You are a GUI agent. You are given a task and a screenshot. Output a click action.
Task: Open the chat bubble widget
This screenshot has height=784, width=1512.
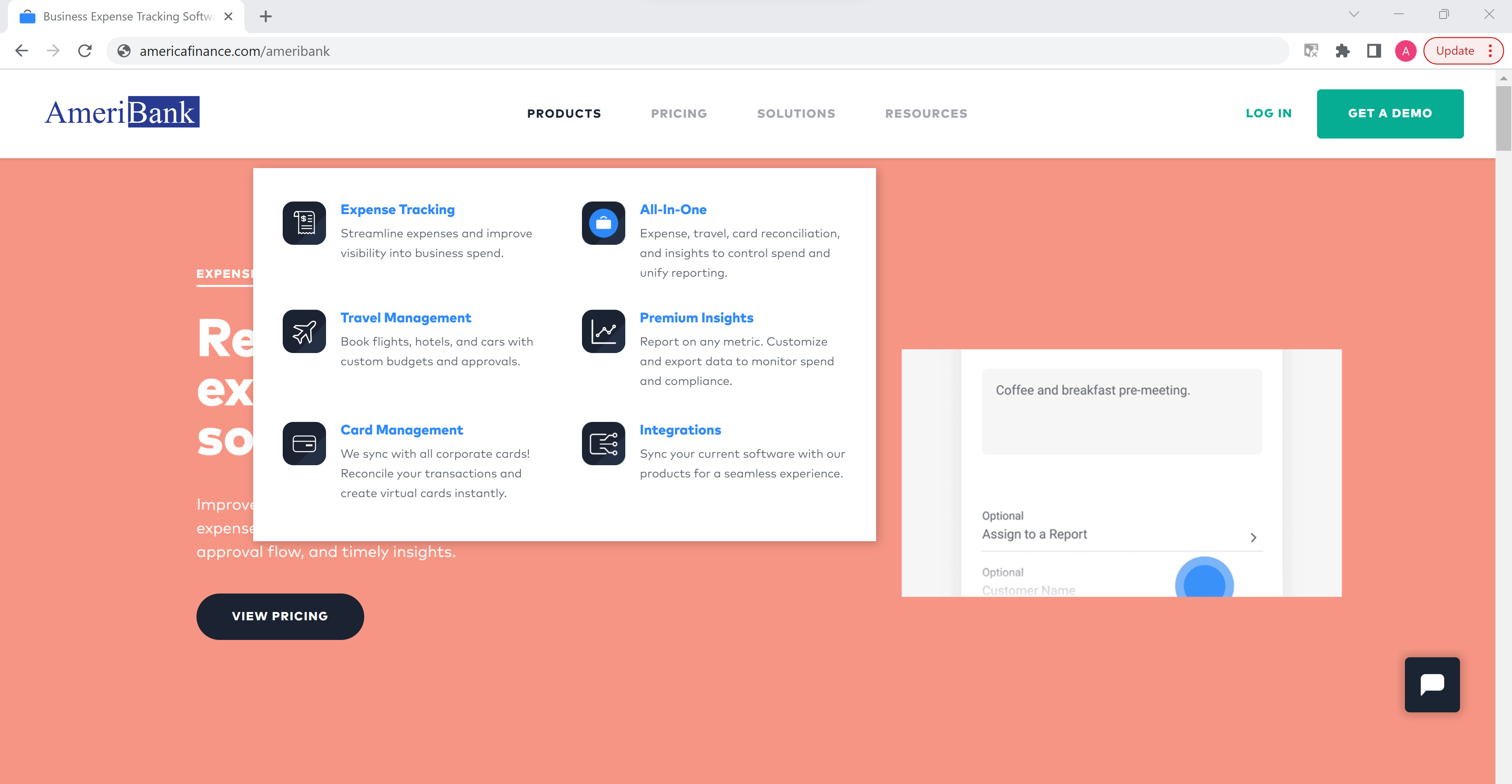click(x=1432, y=684)
